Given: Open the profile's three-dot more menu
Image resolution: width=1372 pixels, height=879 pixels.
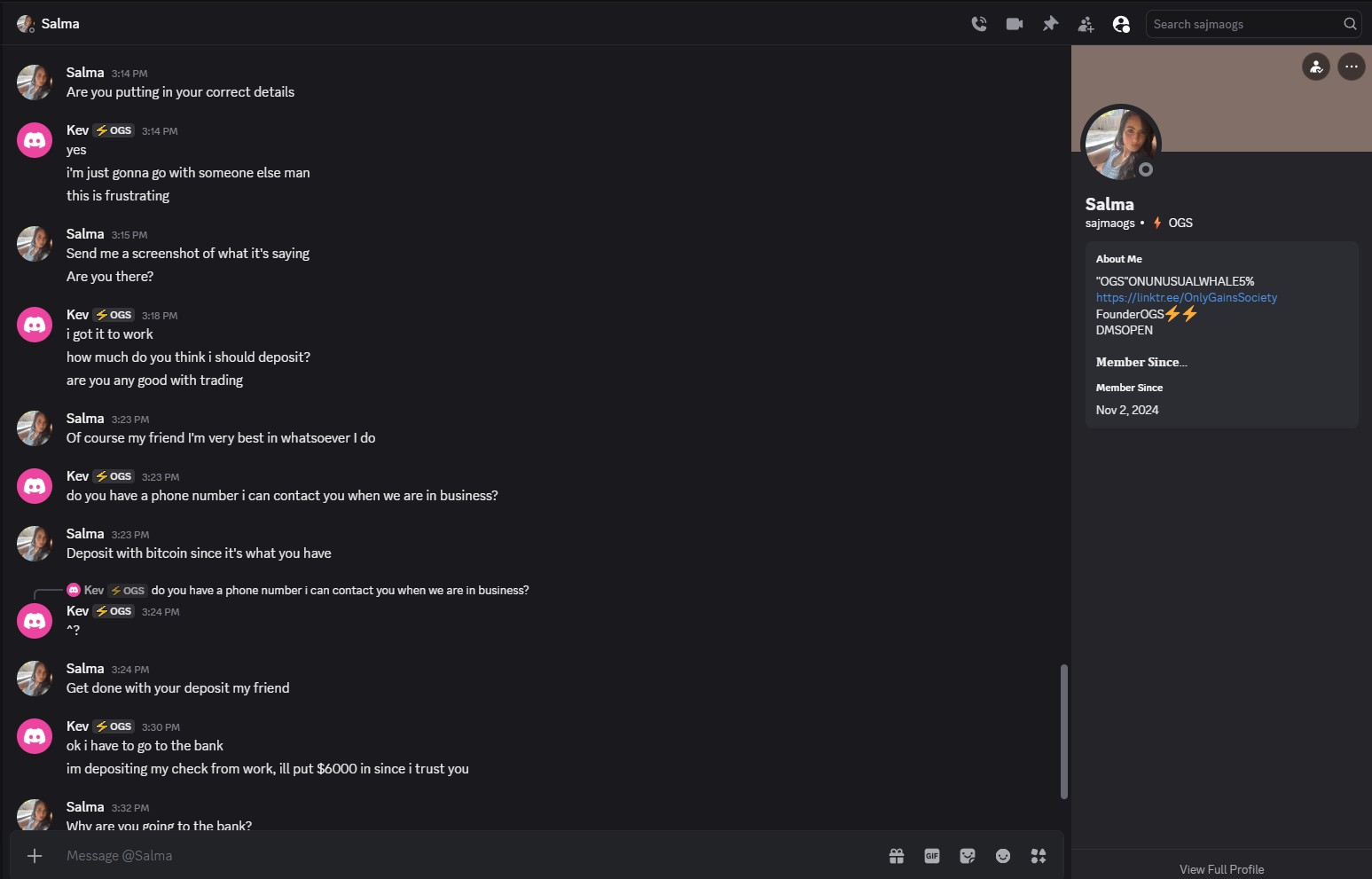Looking at the screenshot, I should [x=1351, y=67].
